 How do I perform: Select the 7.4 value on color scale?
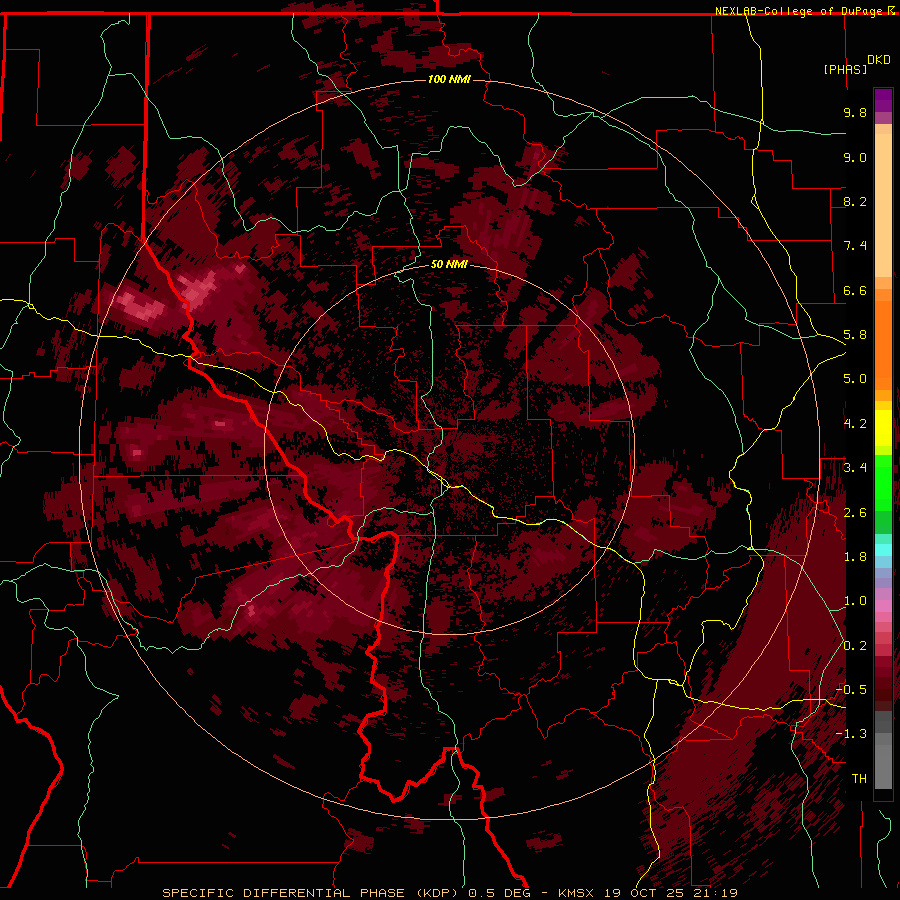point(855,246)
